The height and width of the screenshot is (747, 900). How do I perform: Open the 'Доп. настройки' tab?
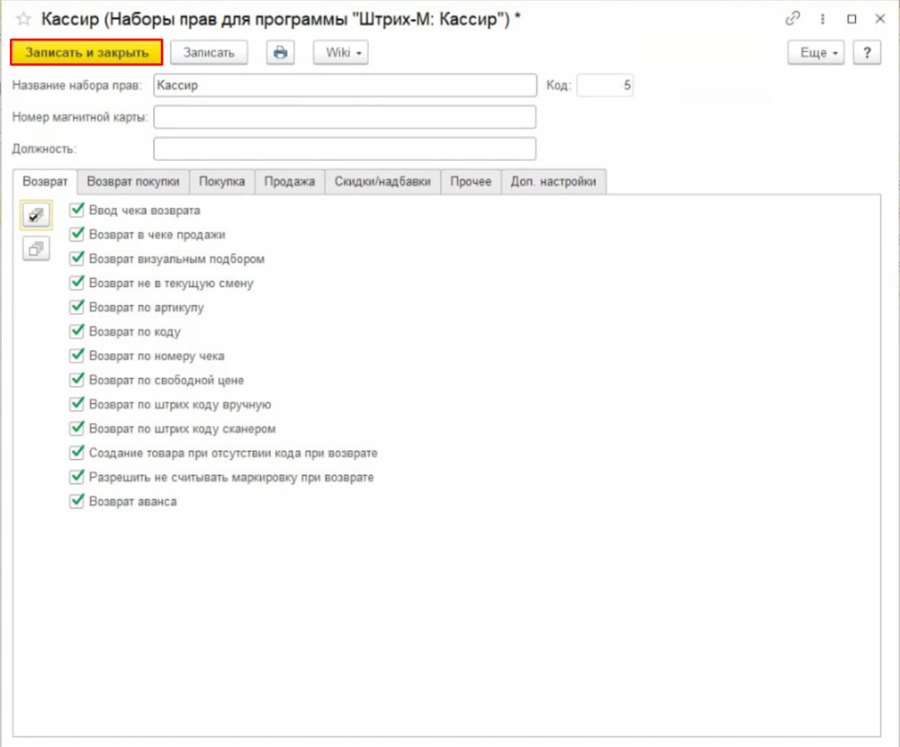coord(553,181)
